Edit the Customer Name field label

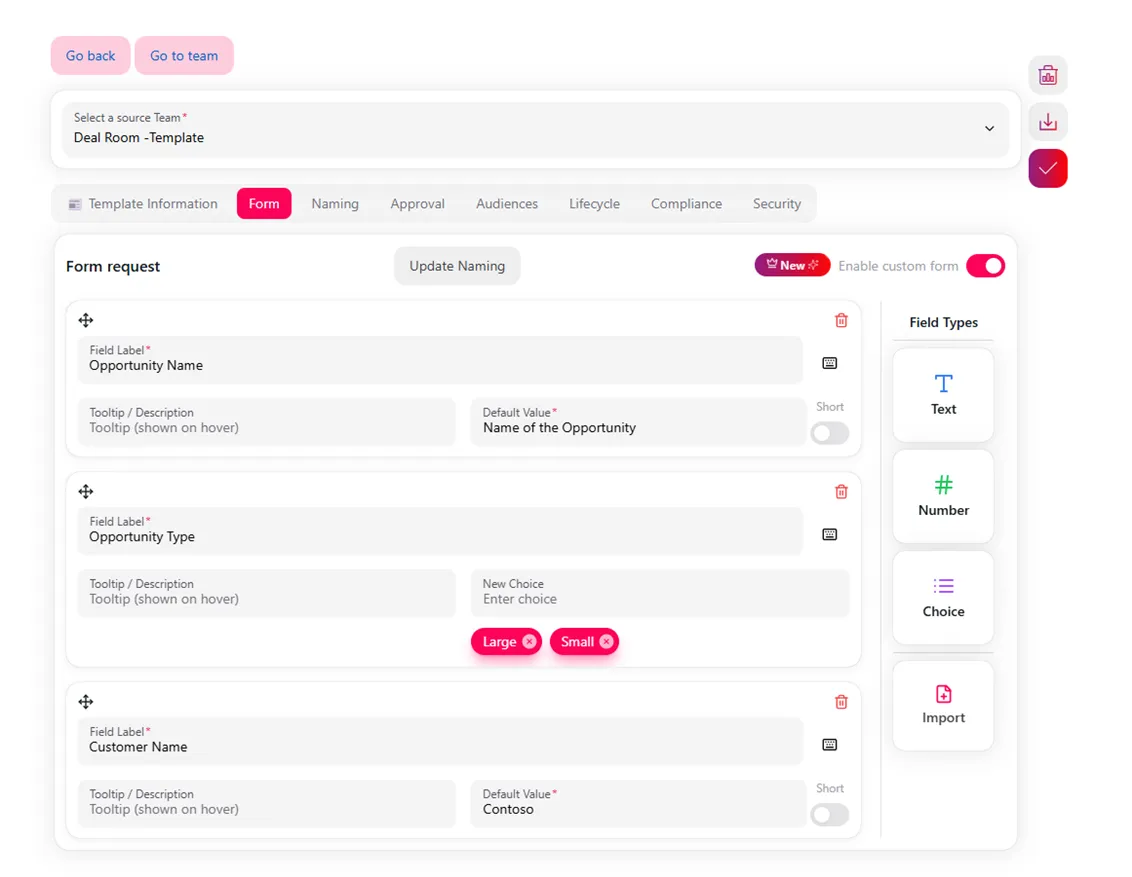coord(440,741)
